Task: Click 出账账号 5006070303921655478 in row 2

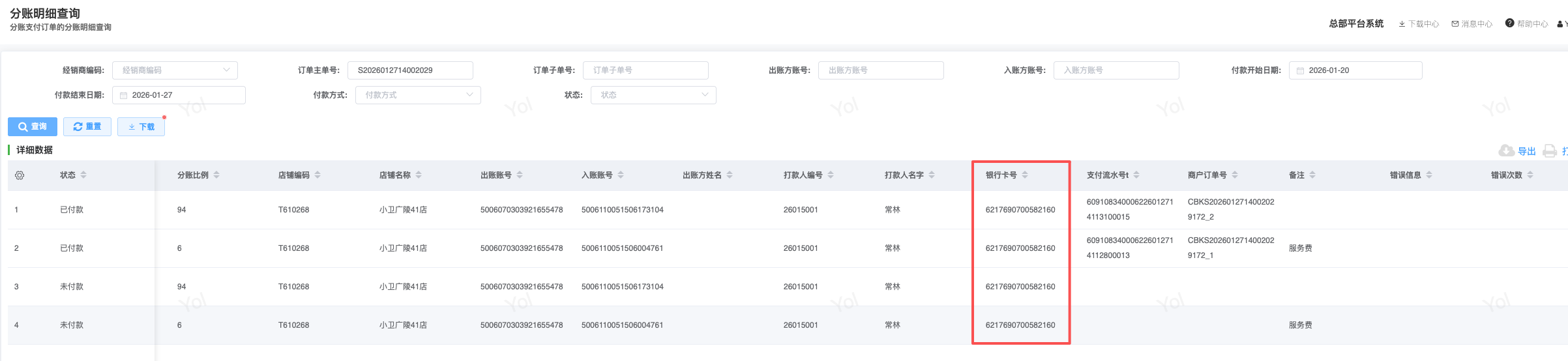Action: coord(522,248)
